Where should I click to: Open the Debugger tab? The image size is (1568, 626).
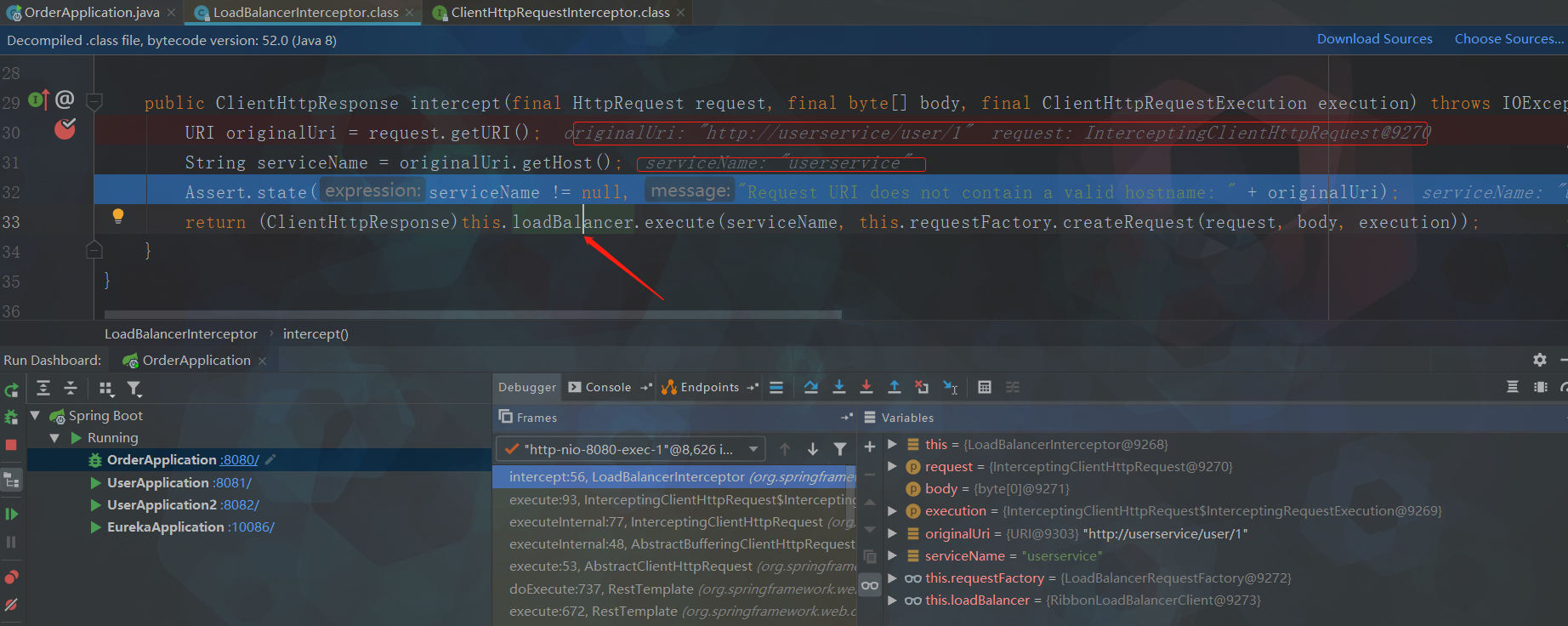pos(526,387)
